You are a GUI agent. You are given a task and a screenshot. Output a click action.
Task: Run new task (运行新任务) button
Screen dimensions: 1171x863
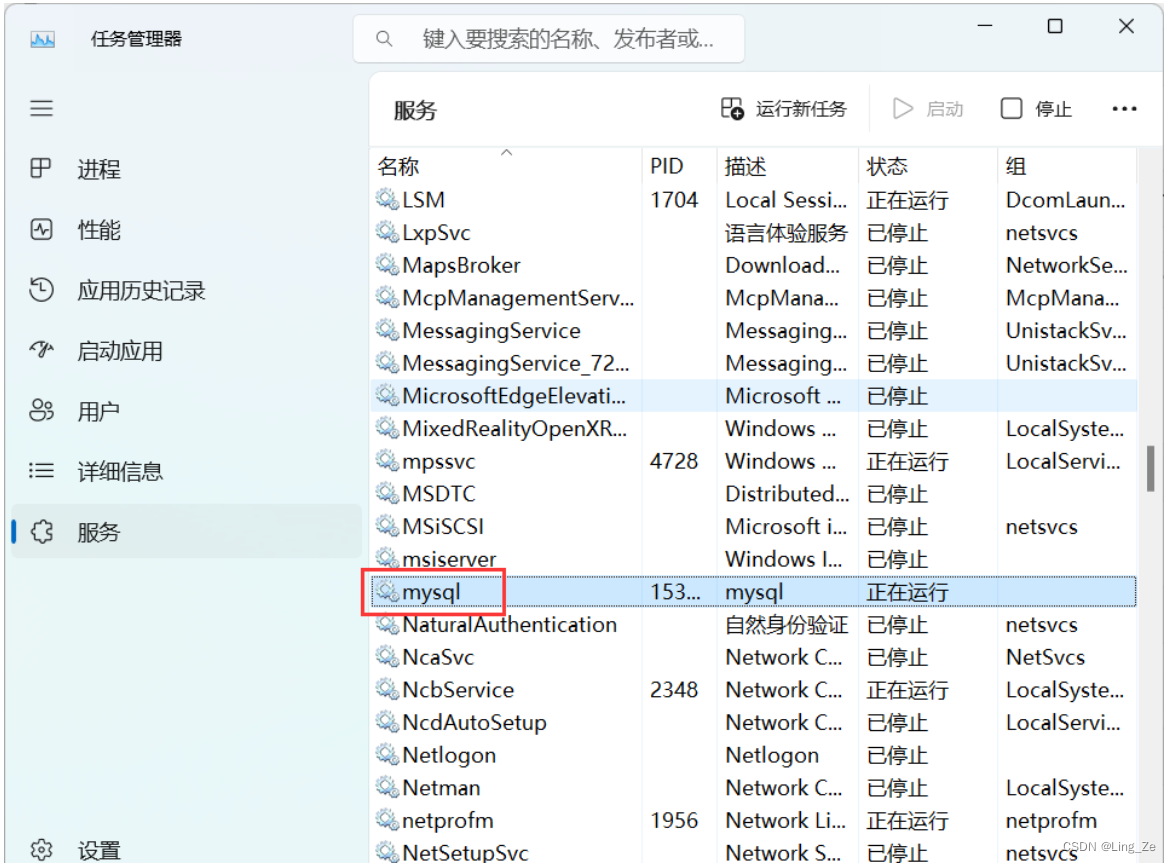click(784, 109)
